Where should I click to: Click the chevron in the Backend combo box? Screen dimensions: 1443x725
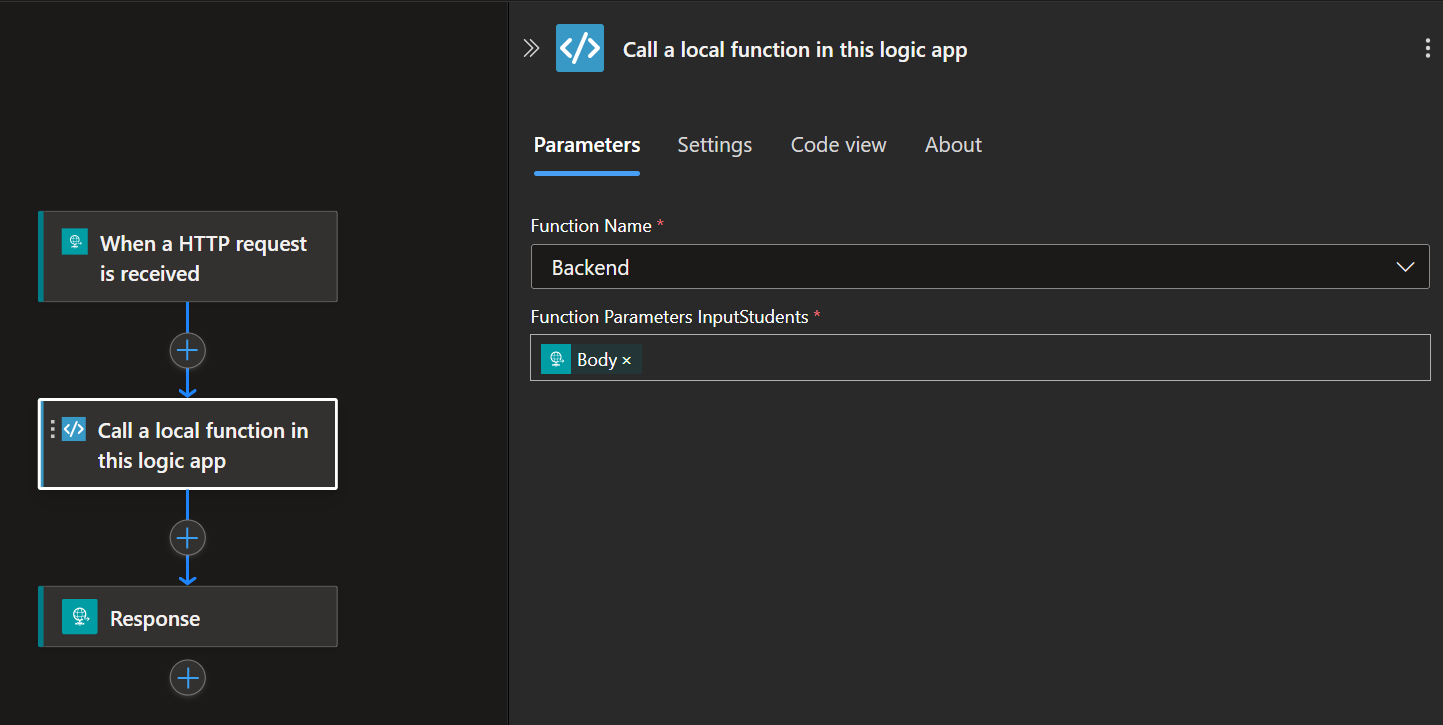[x=1405, y=266]
